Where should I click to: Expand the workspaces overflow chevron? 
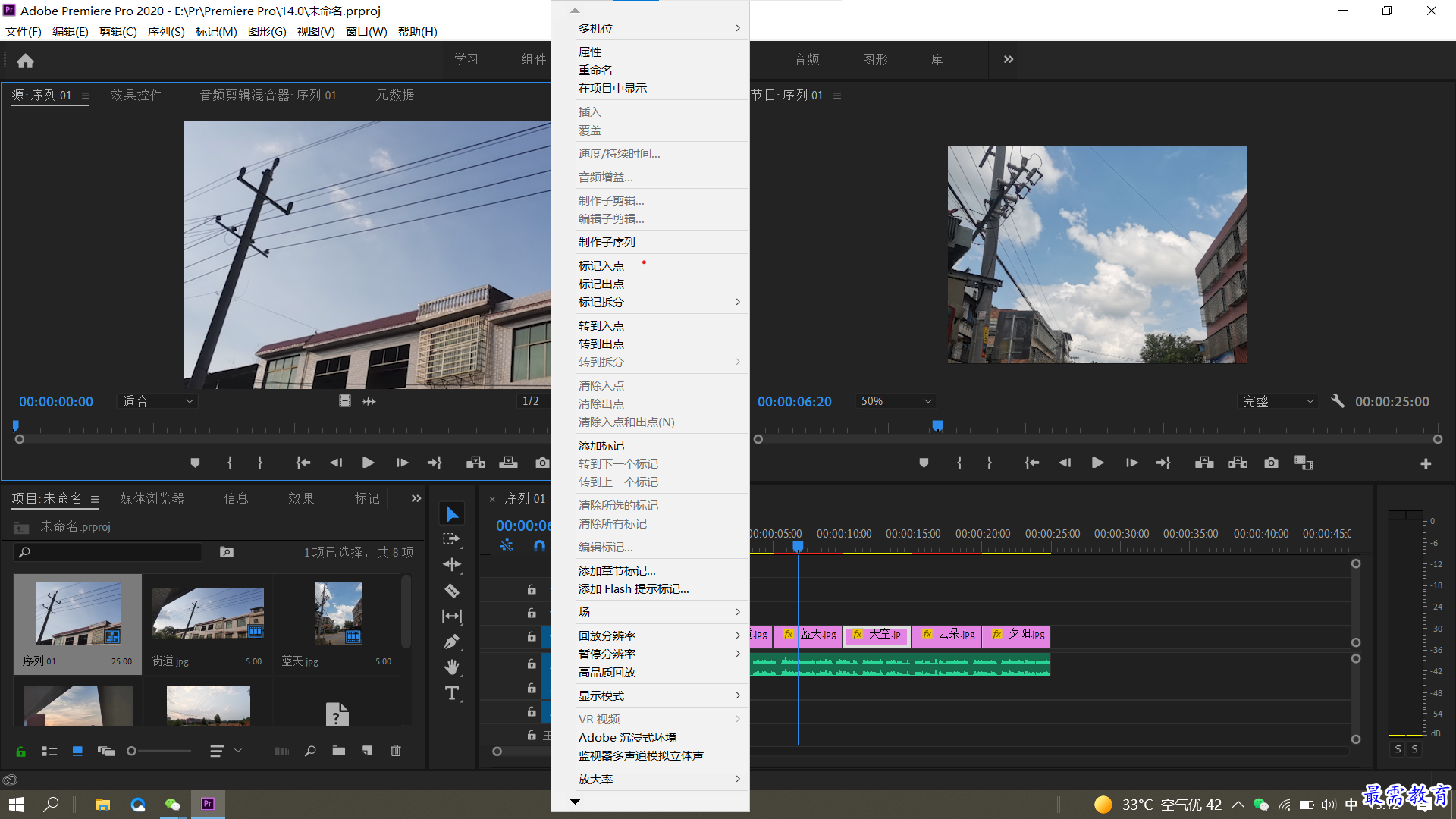[1009, 59]
